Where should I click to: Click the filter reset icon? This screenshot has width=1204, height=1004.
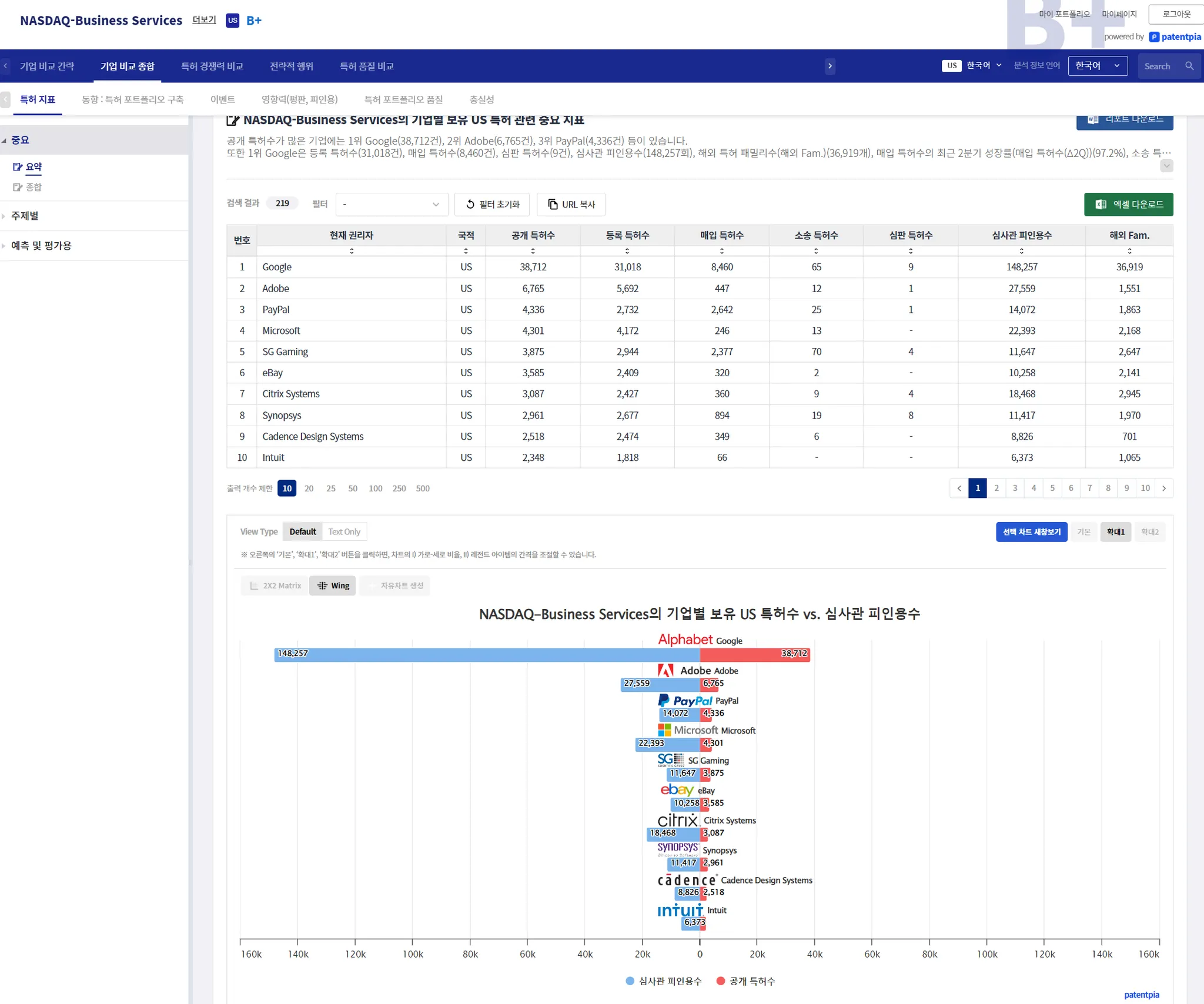coord(470,204)
